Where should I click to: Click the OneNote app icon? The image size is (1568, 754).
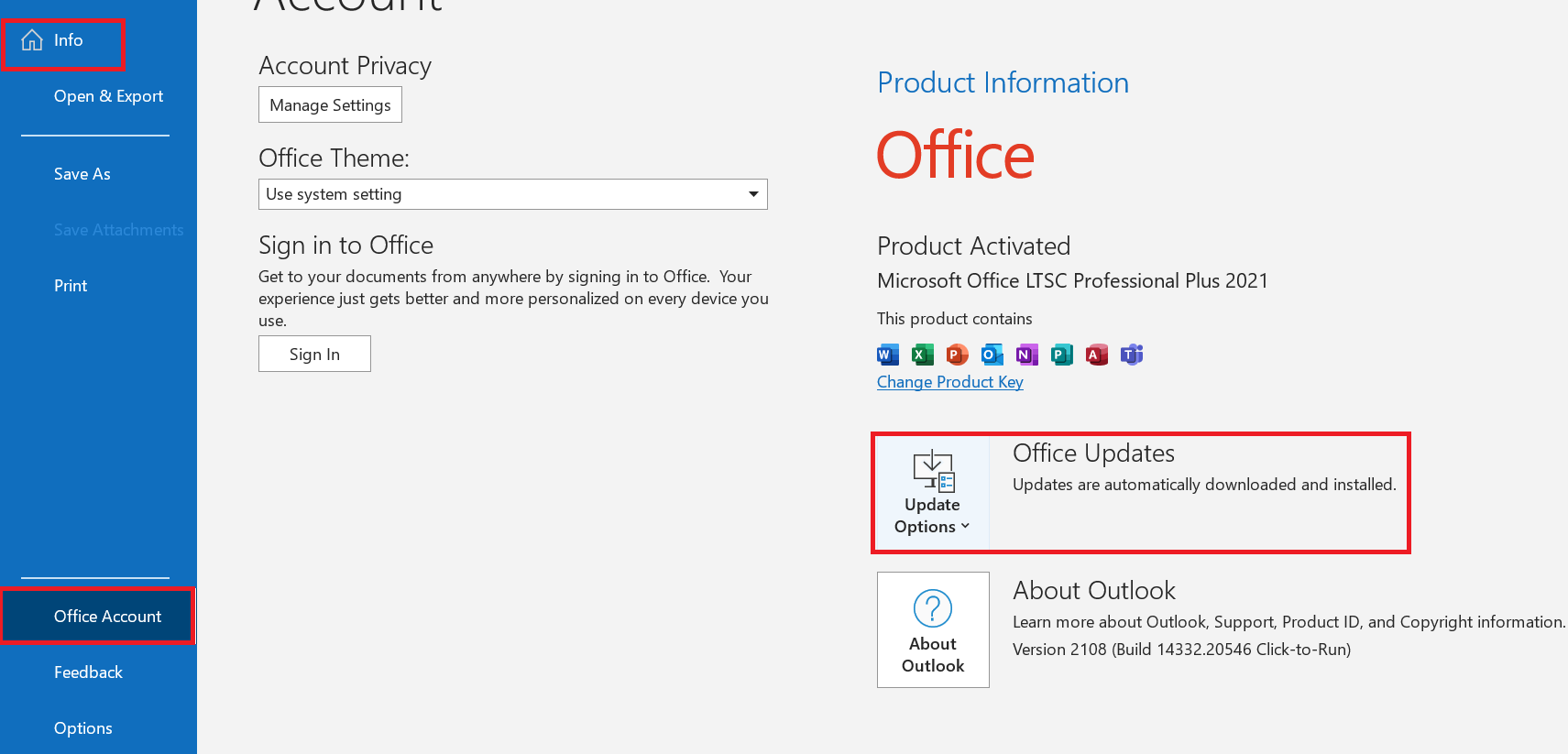pyautogui.click(x=1027, y=355)
